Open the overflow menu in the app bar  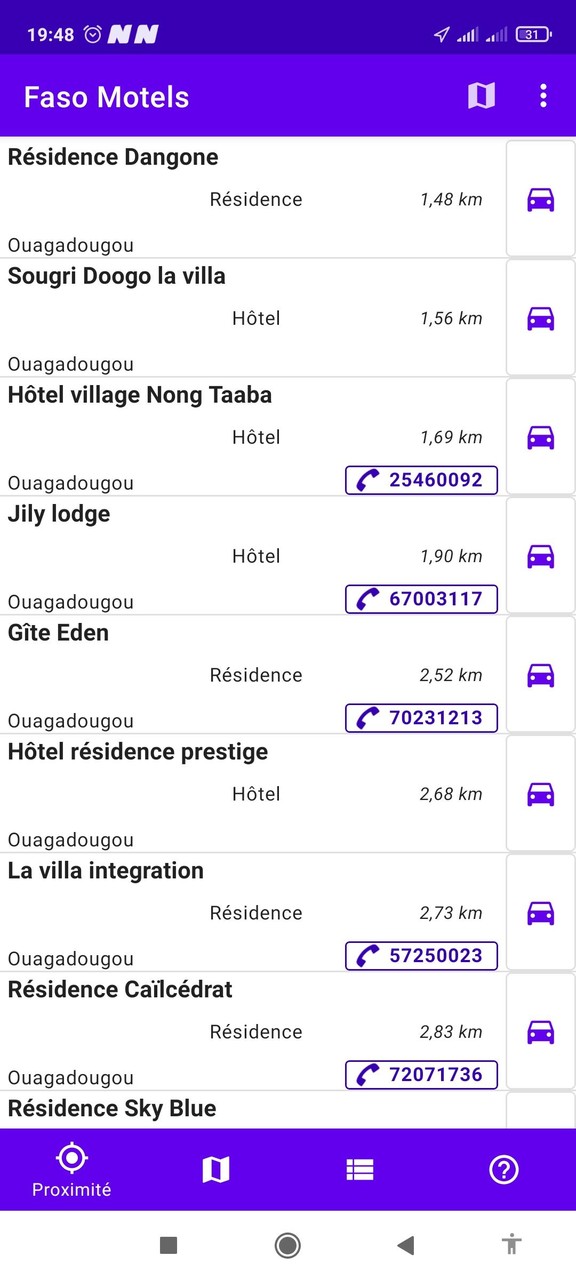tap(543, 96)
